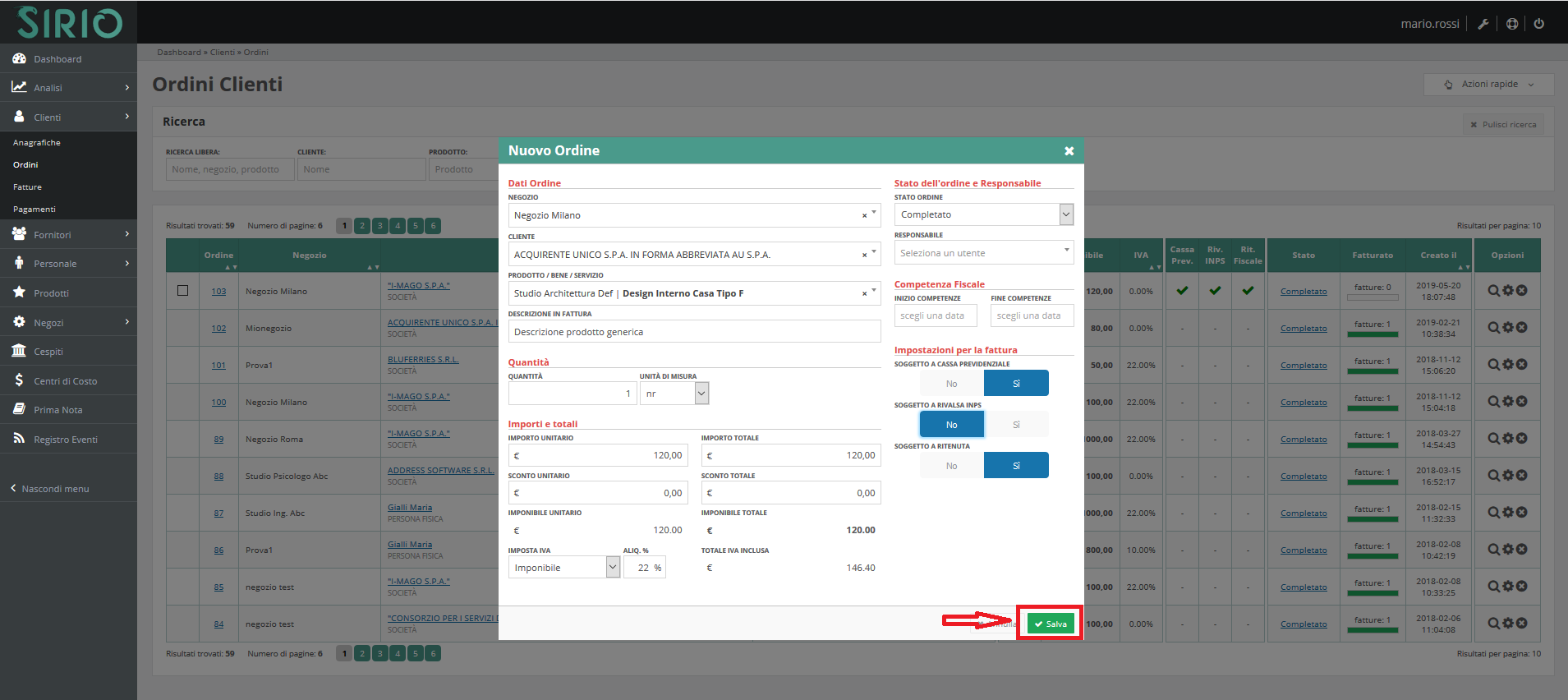Click the power logout icon

click(x=1538, y=24)
